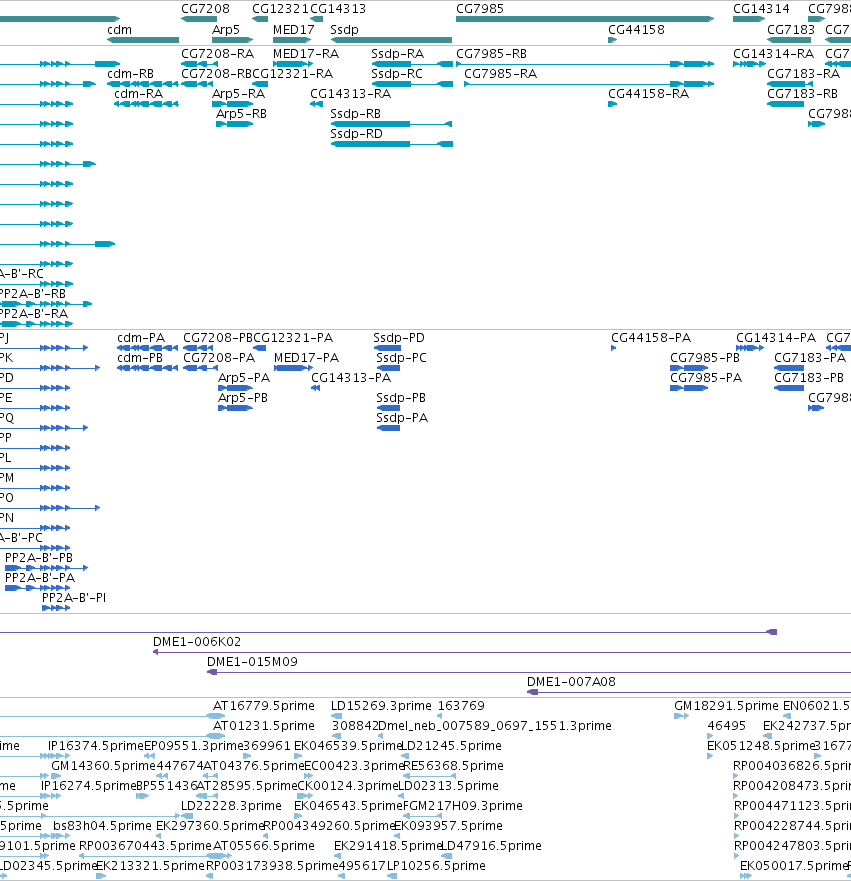Select the CG7183 gene bar
851x881 pixels.
click(789, 40)
